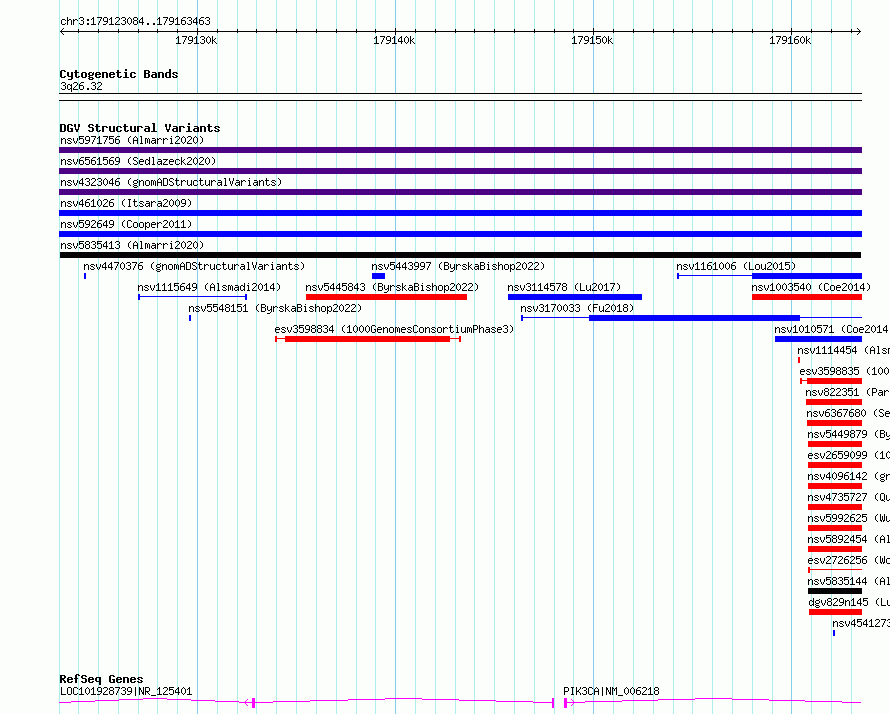The image size is (890, 714).
Task: Select the nsv5835413 (Almarri2020) black bar
Action: [460, 255]
